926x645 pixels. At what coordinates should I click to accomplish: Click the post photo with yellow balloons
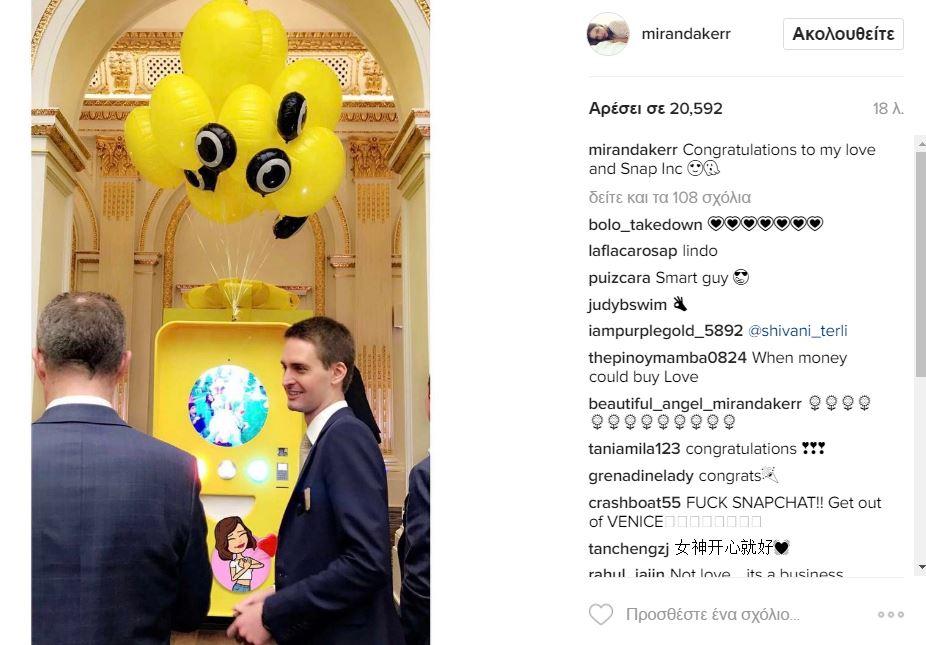click(230, 322)
